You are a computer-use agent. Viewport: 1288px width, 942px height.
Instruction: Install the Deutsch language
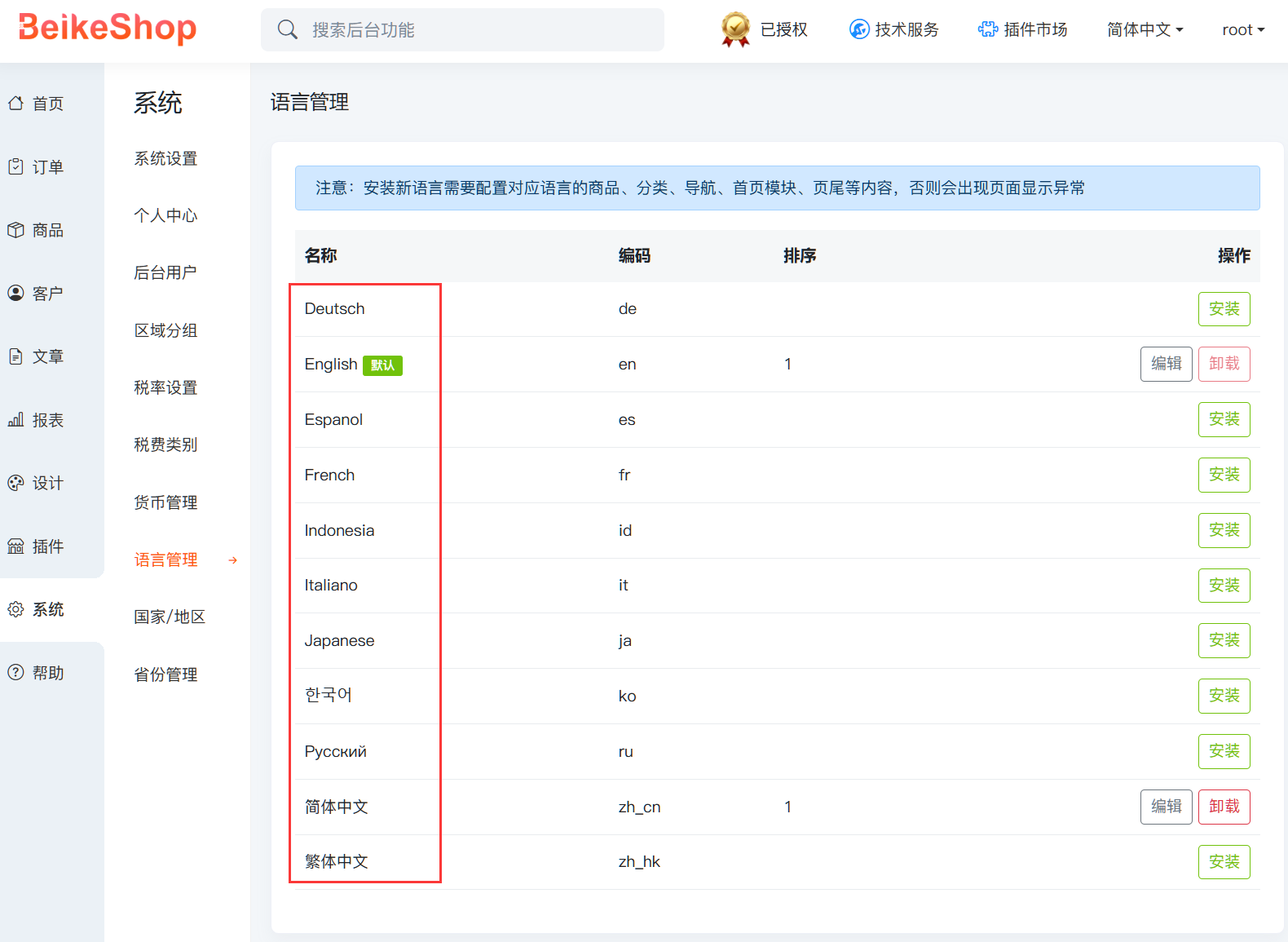tap(1224, 309)
